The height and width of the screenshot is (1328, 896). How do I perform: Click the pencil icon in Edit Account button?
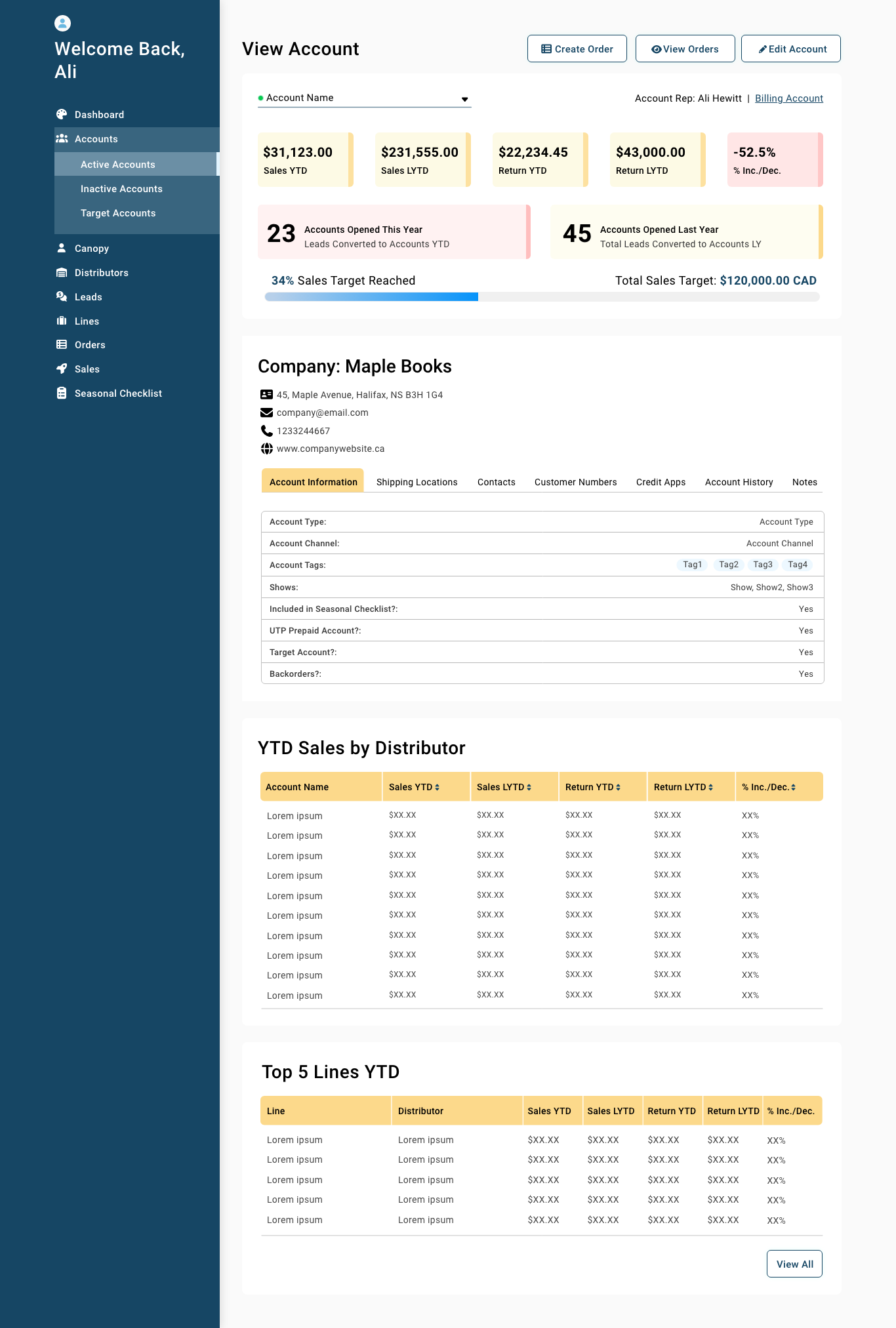coord(763,49)
